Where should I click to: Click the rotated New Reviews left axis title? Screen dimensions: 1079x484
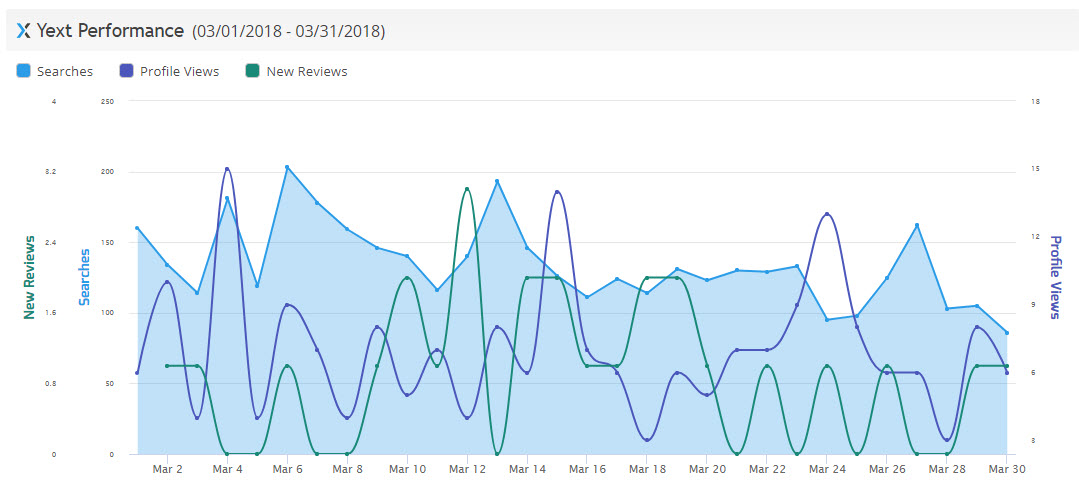coord(30,278)
